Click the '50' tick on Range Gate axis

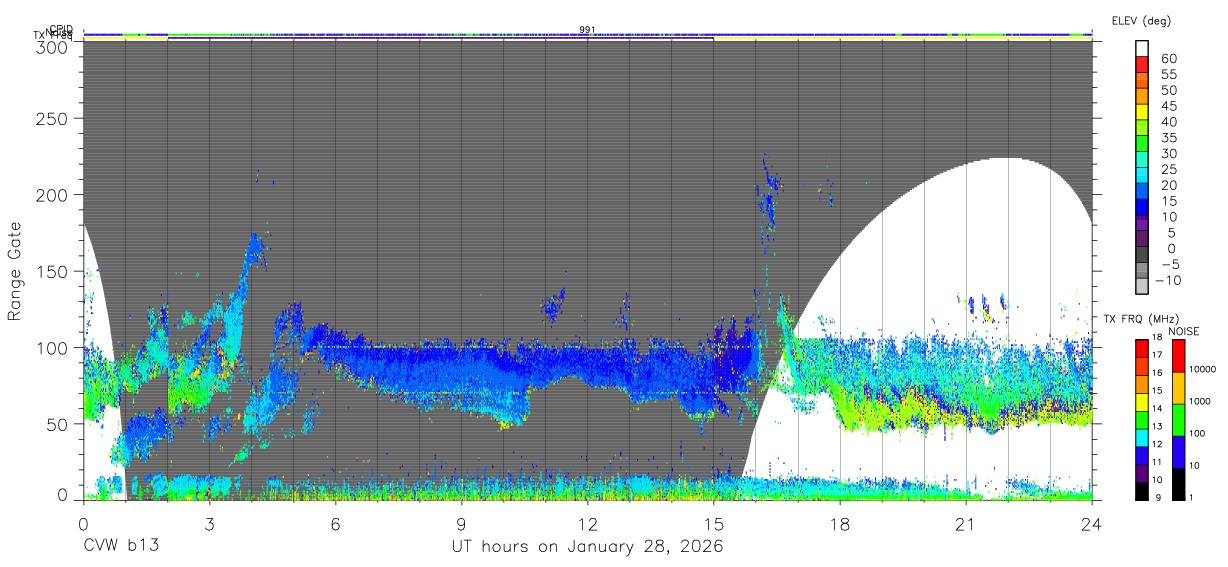point(57,424)
